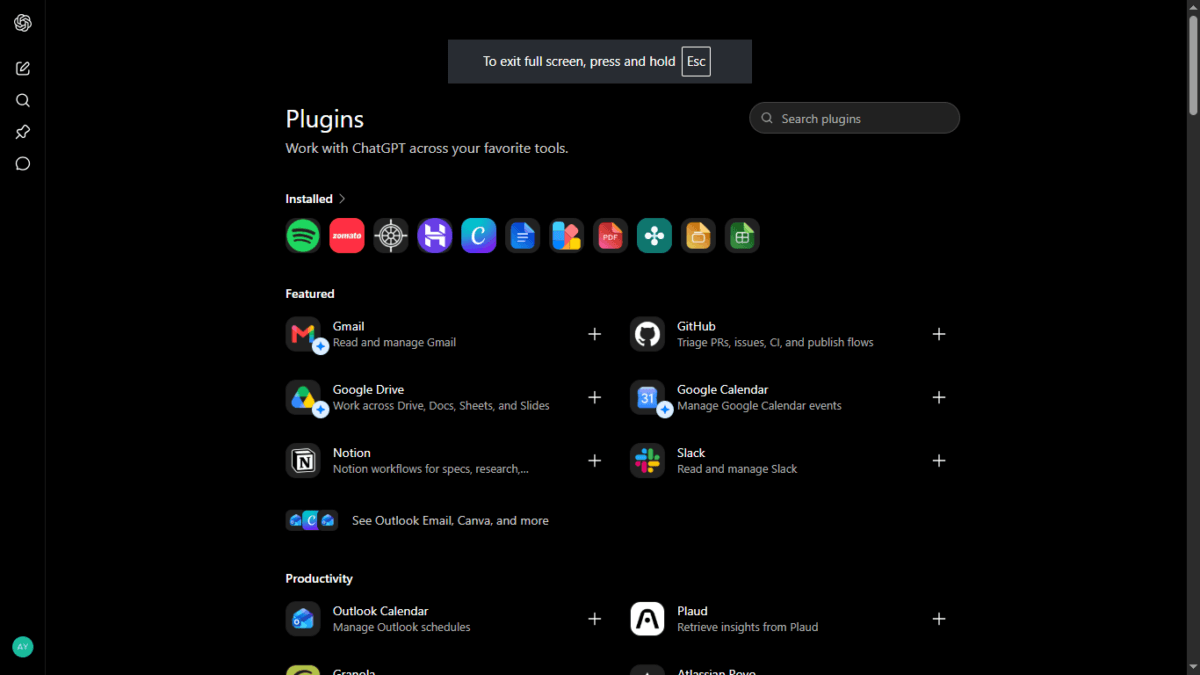This screenshot has width=1200, height=675.
Task: Click the Productivity section heading
Action: 319,579
